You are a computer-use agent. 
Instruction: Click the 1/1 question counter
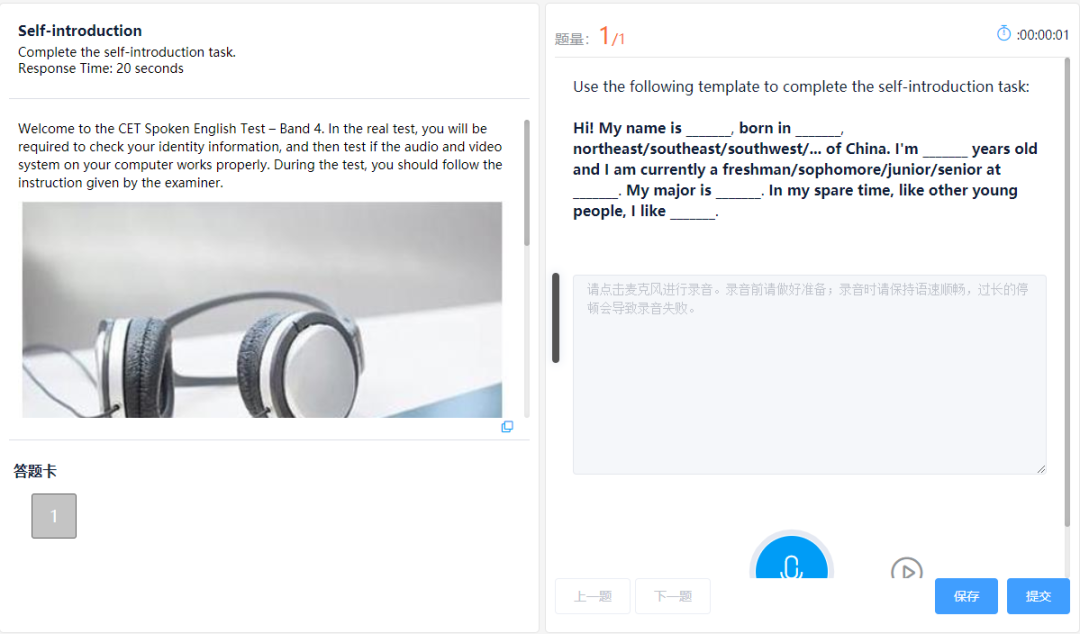coord(612,36)
